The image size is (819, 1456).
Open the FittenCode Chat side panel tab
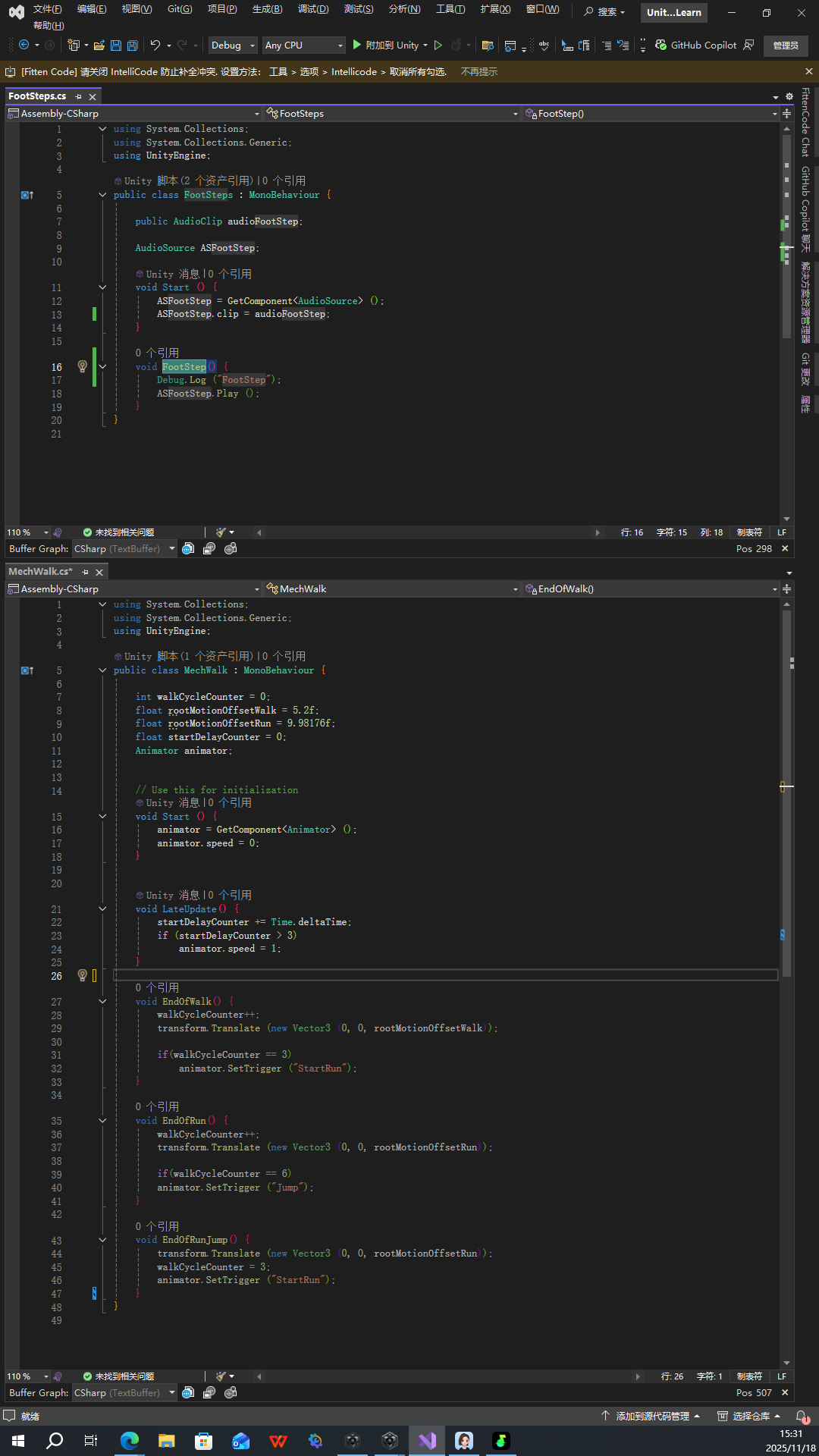(805, 122)
